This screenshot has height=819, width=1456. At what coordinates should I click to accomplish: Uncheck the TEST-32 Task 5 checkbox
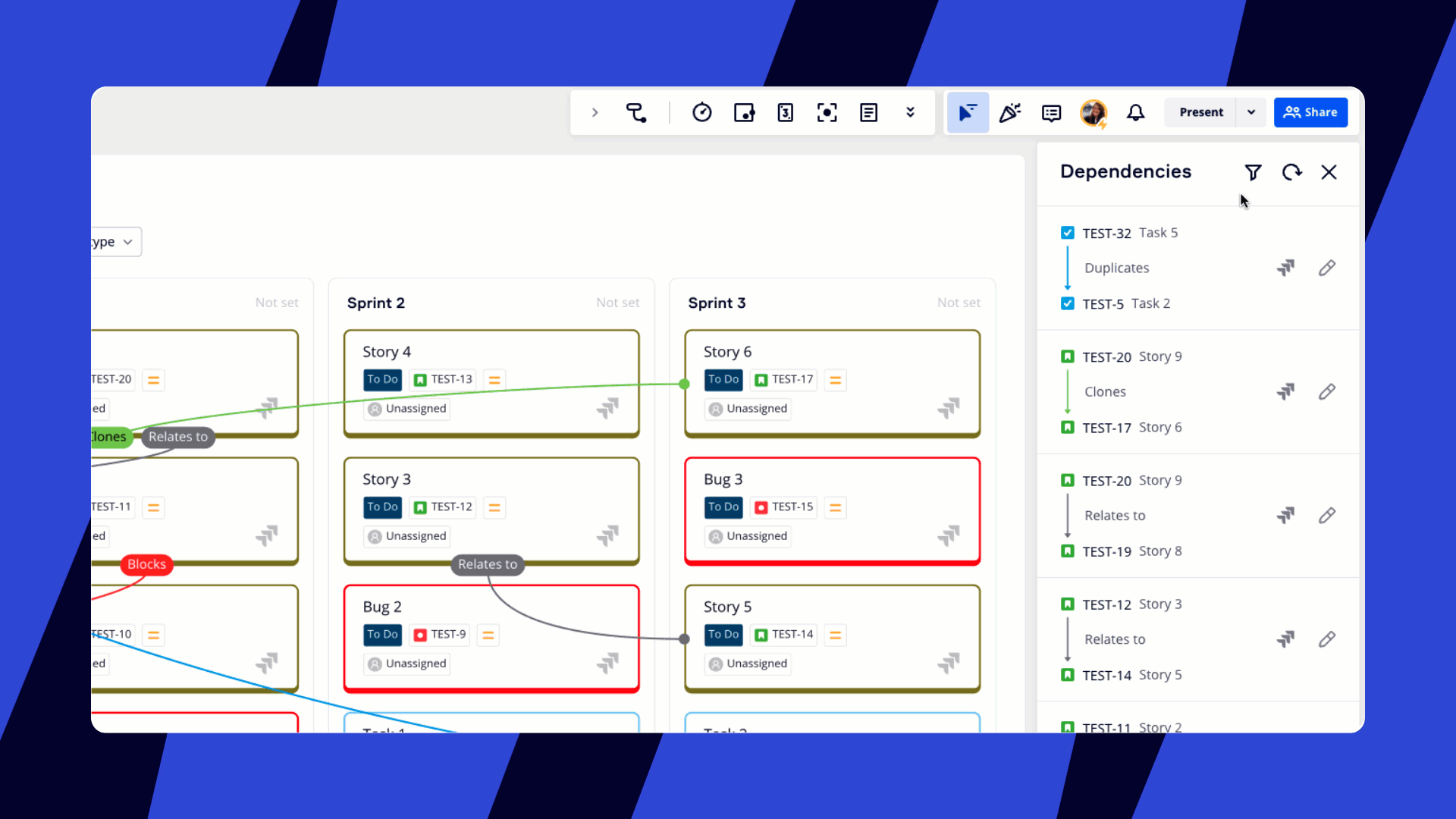point(1068,233)
